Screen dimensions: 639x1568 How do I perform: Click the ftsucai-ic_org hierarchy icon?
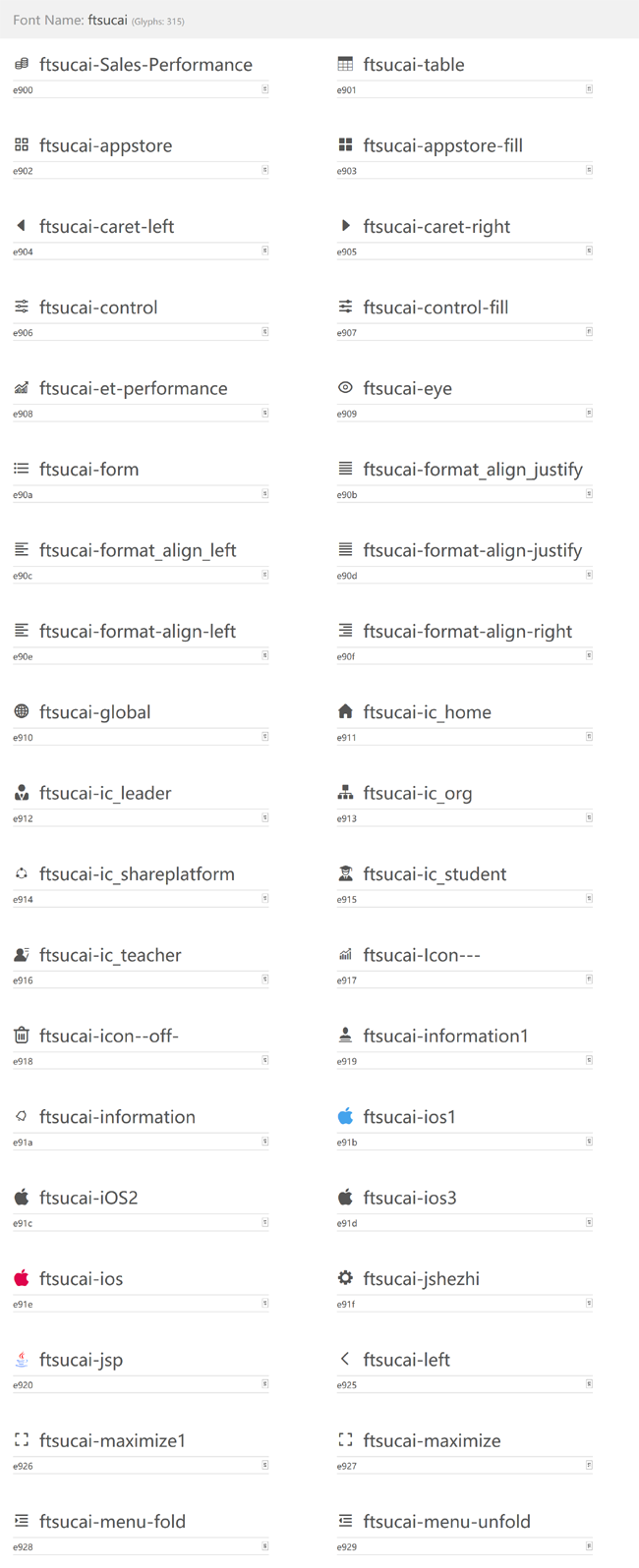pos(345,792)
